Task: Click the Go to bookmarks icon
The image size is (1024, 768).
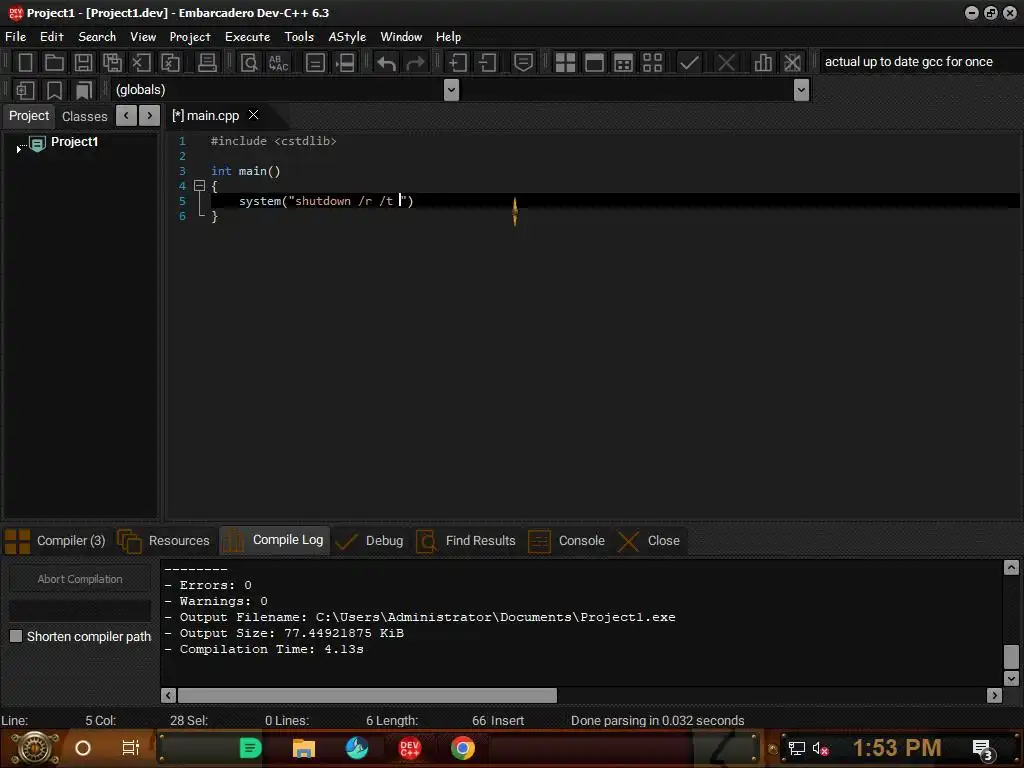Action: (84, 90)
